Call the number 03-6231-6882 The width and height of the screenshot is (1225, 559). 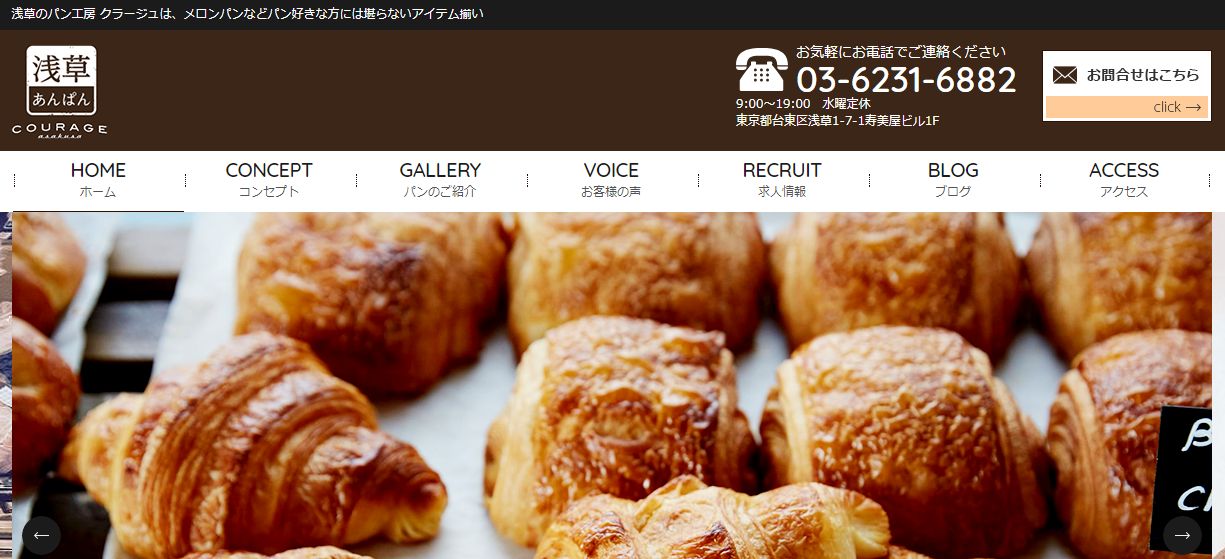[x=906, y=80]
